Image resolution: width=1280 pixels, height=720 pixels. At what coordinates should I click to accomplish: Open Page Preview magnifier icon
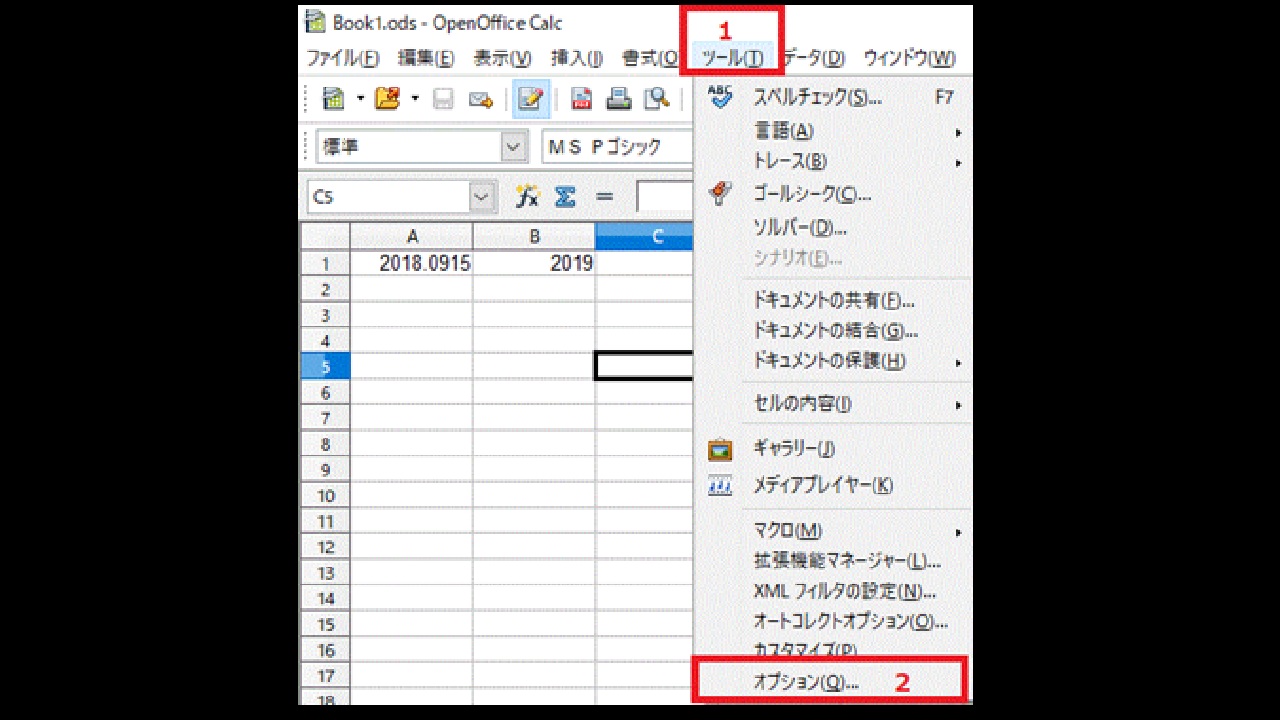point(656,99)
